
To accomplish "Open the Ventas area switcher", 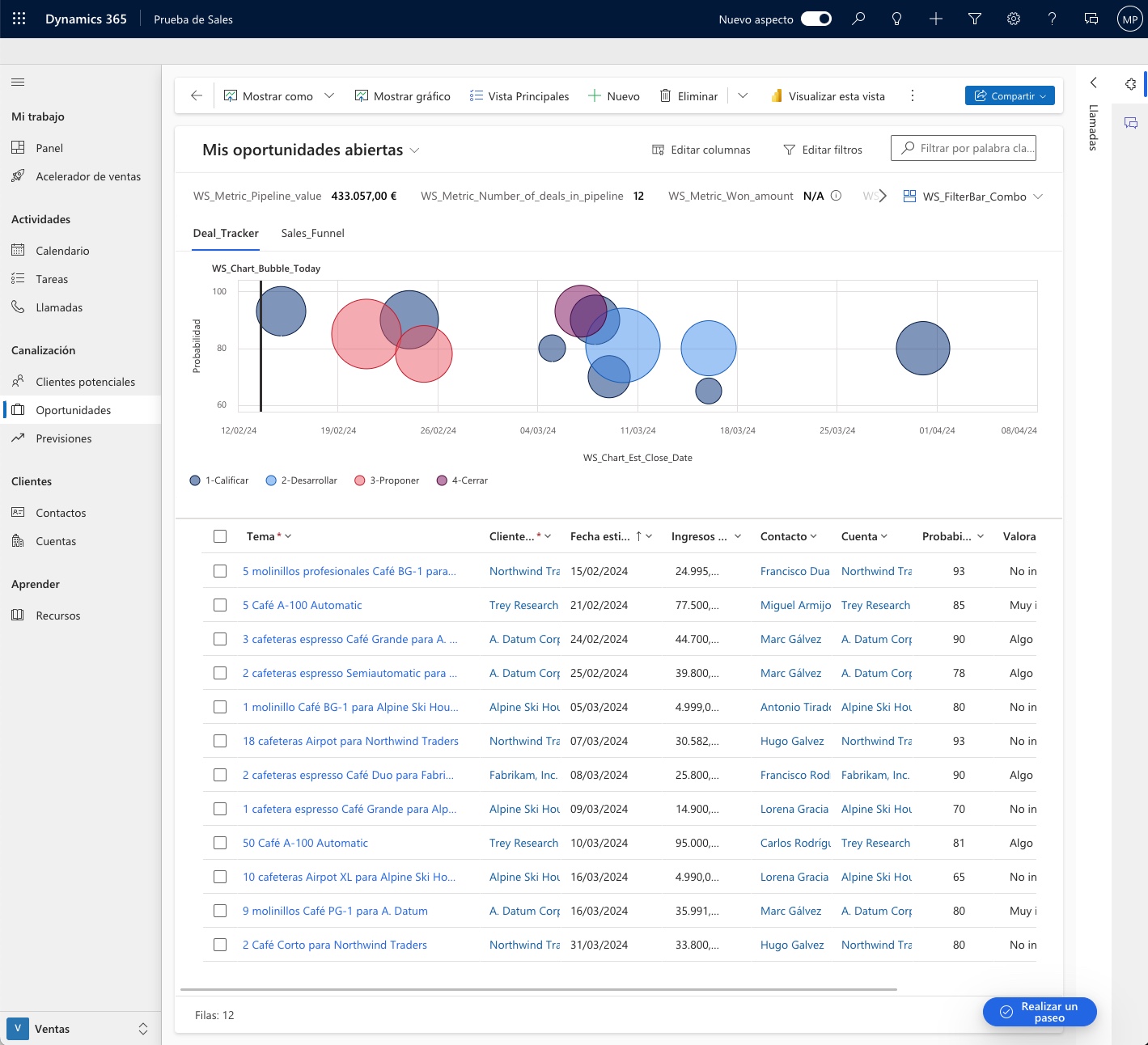I will tap(81, 1029).
